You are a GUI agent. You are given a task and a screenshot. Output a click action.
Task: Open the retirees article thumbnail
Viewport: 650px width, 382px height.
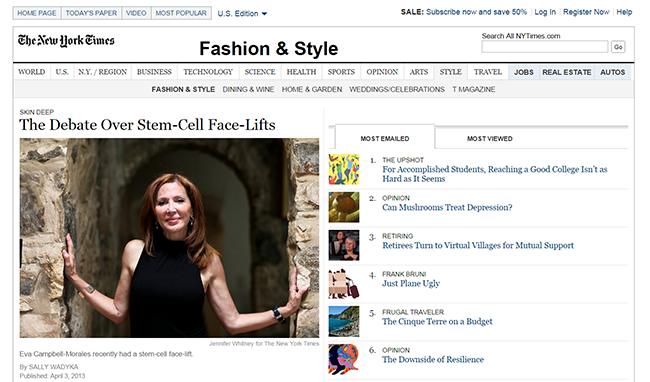click(344, 245)
